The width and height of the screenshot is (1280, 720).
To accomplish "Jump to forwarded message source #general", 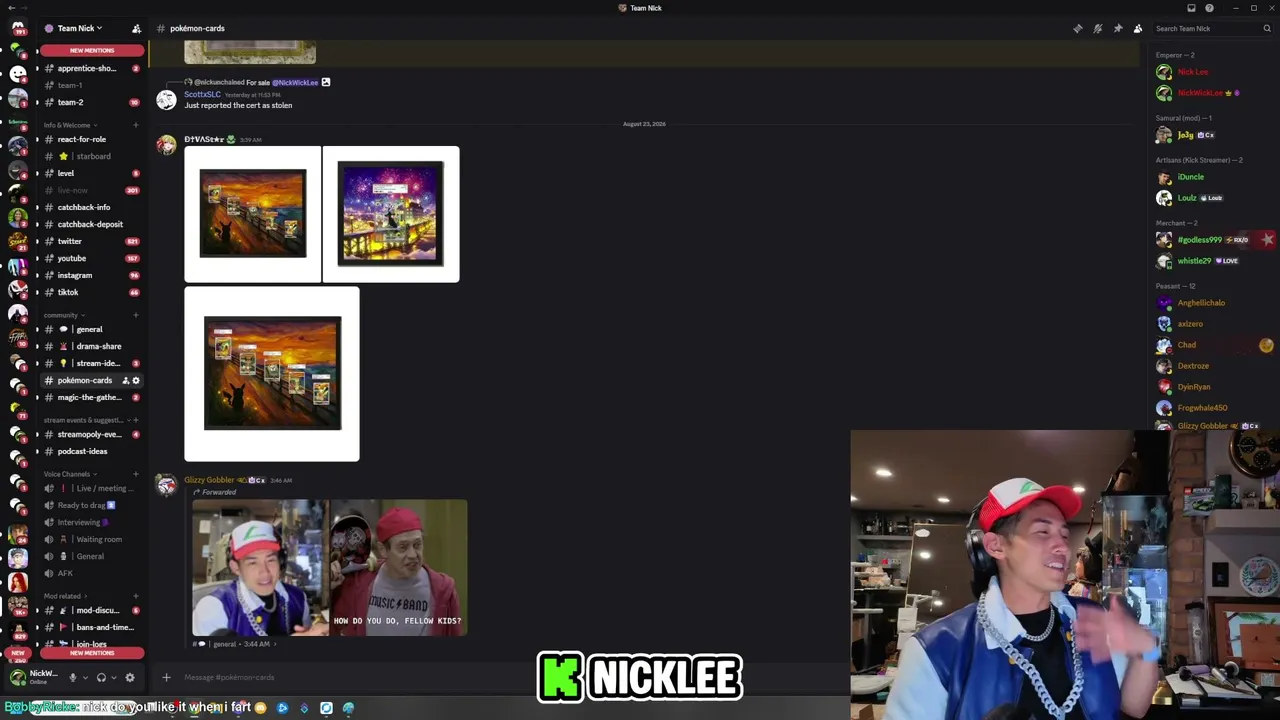I will 233,644.
